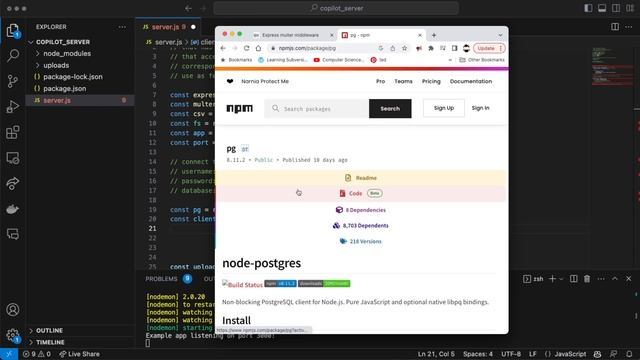Focus the npm Search packages field
Screen dimensions: 640x360
click(x=316, y=109)
